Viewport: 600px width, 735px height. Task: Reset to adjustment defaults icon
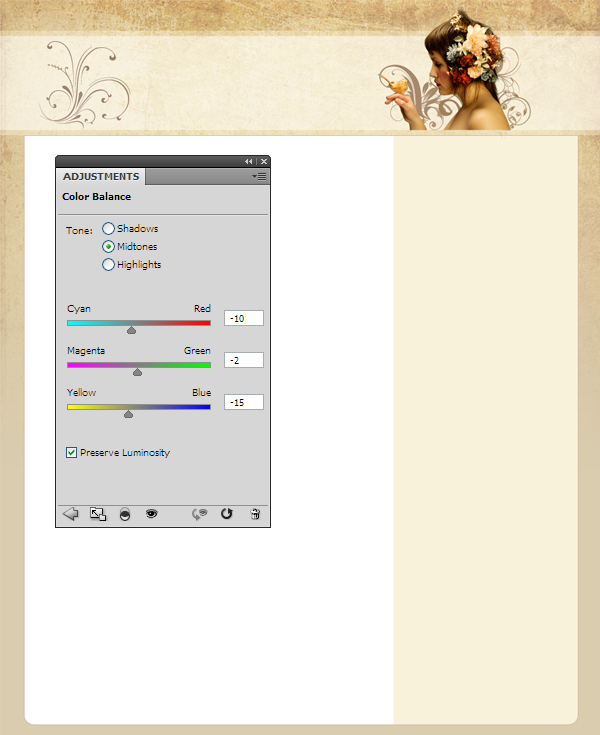pyautogui.click(x=227, y=514)
